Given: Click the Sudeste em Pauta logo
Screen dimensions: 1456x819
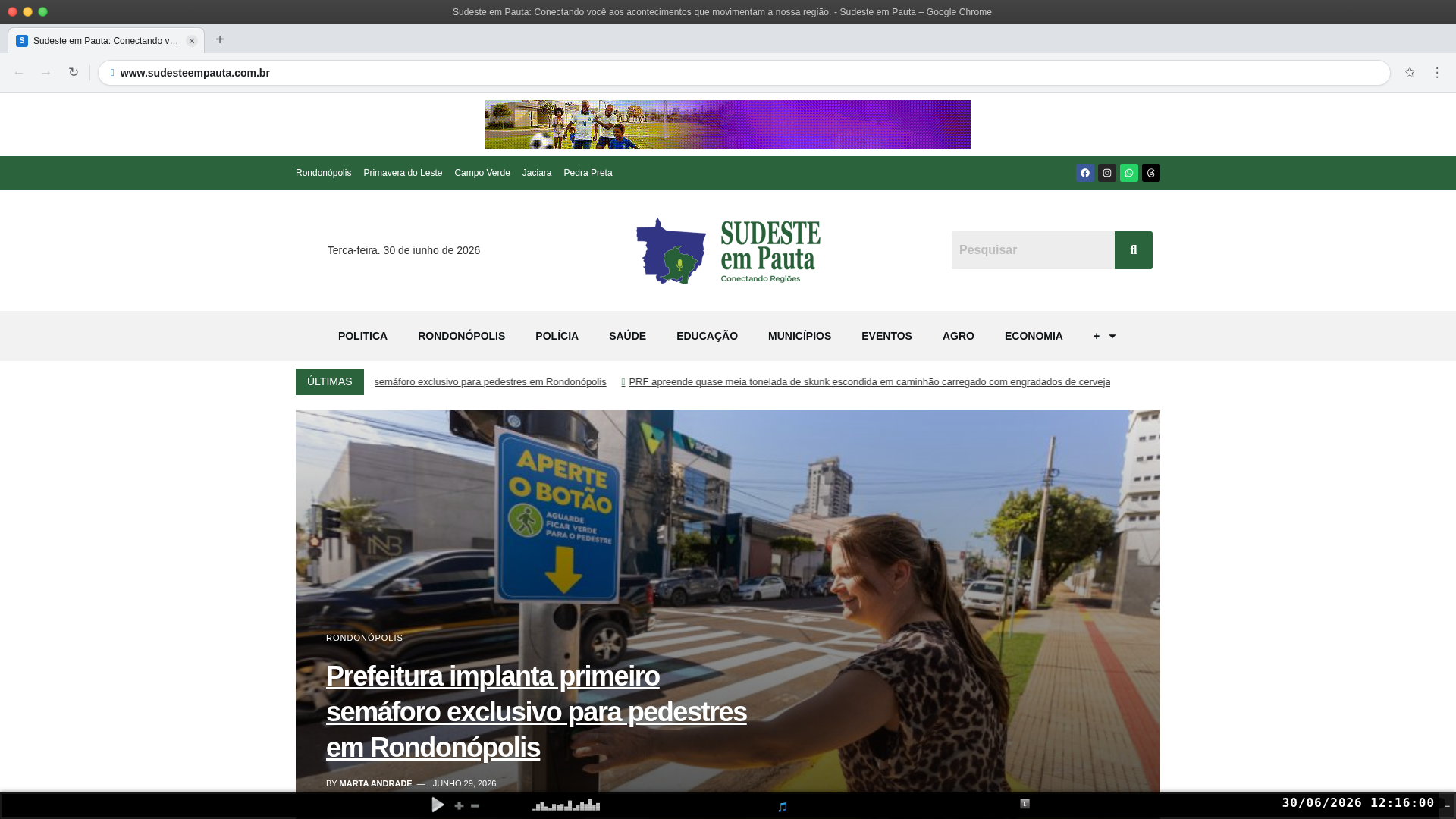Looking at the screenshot, I should click(728, 251).
